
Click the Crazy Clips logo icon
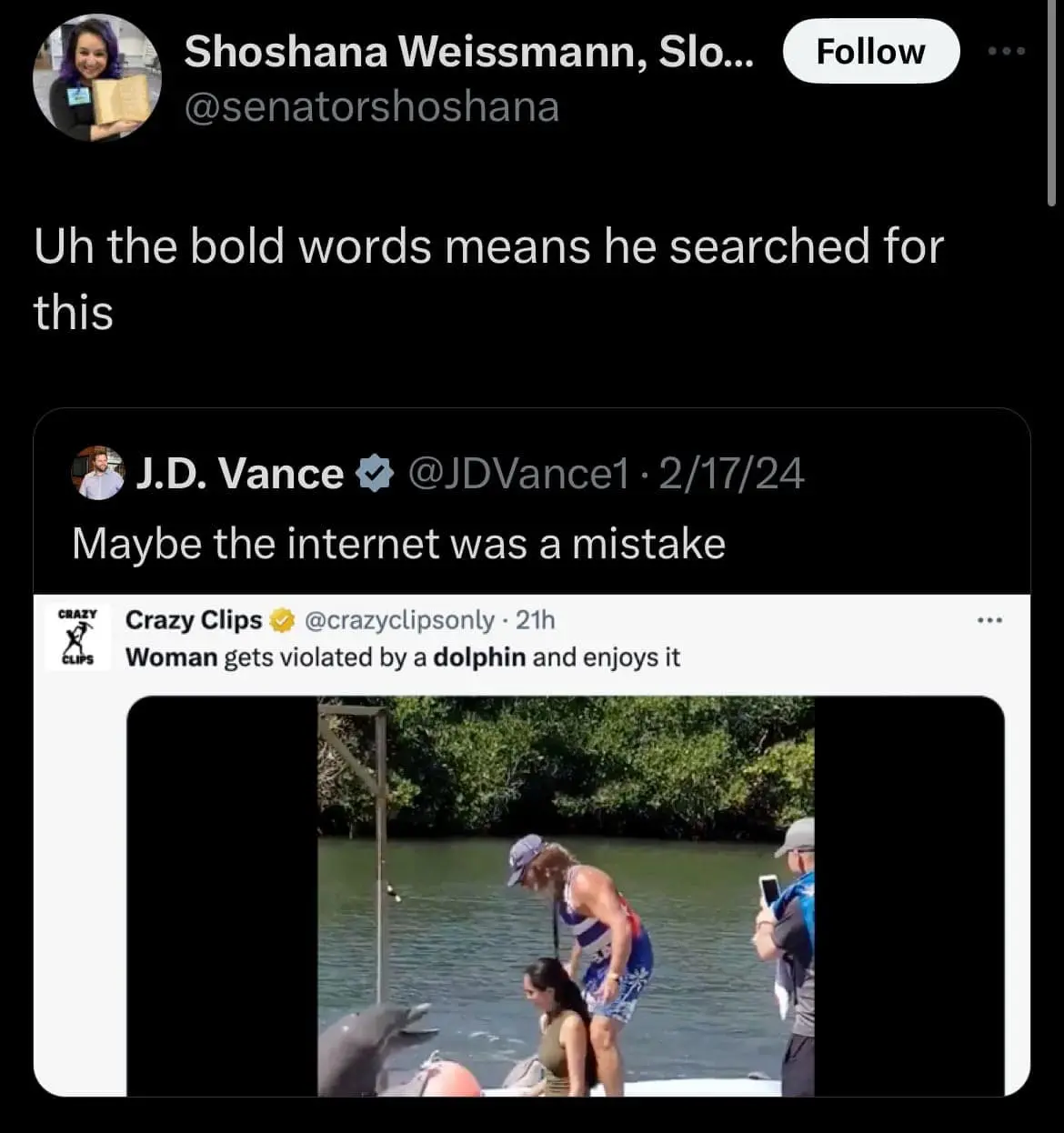click(77, 637)
